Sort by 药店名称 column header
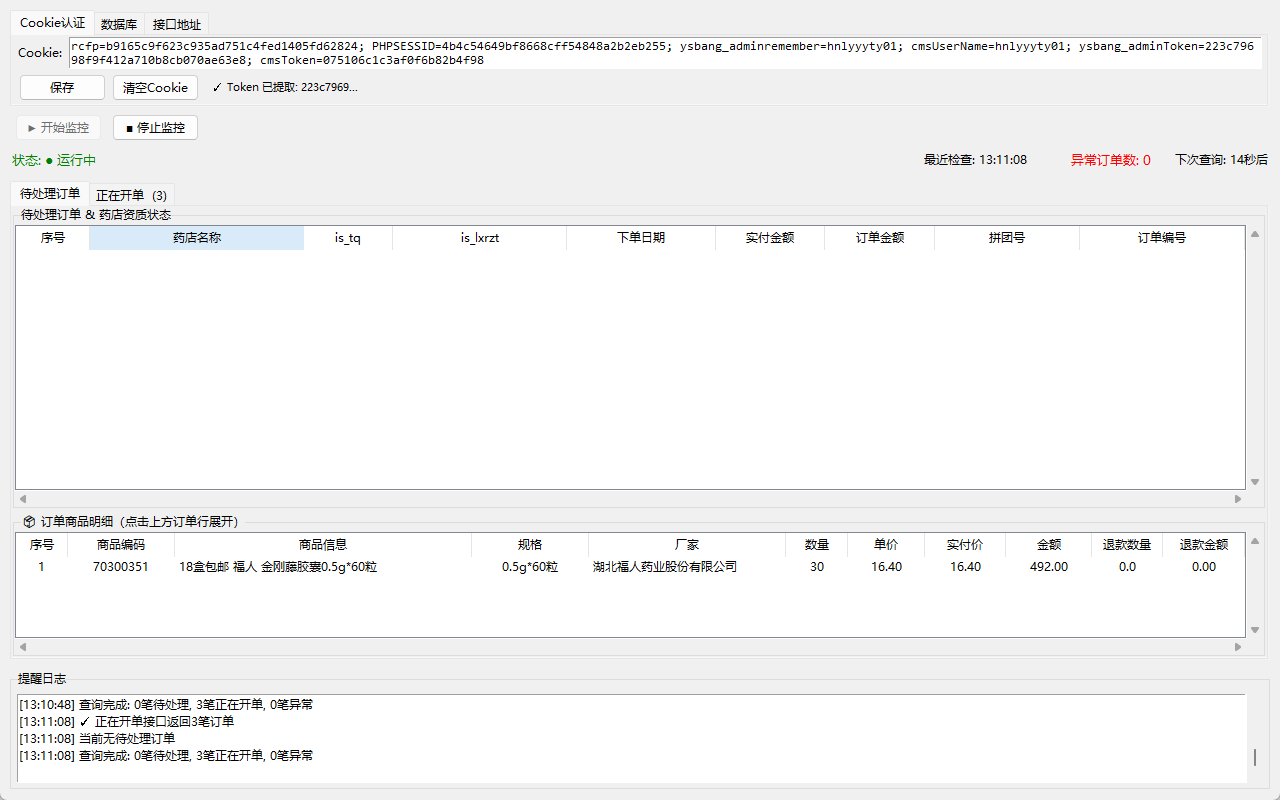Screen dimensions: 1280x800 coord(197,238)
